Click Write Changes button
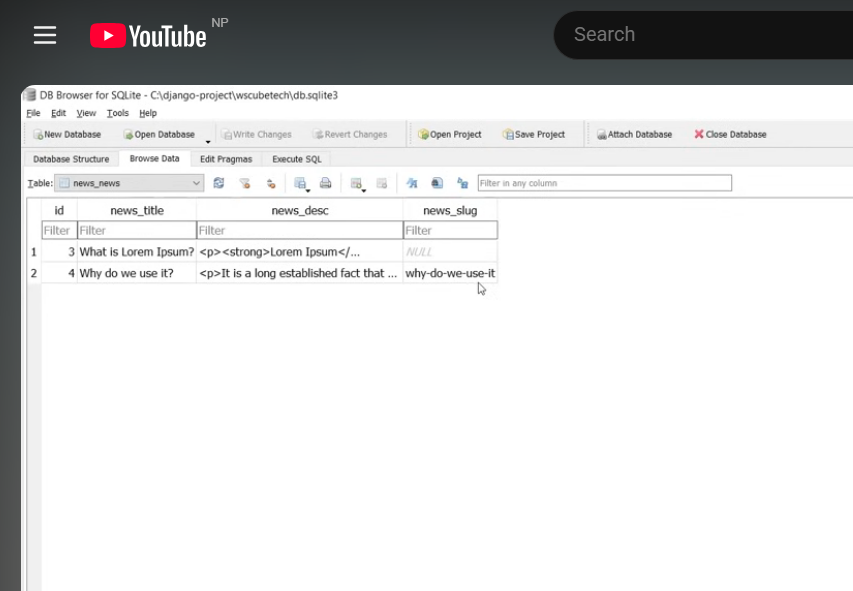Viewport: 853px width, 591px height. pos(256,134)
